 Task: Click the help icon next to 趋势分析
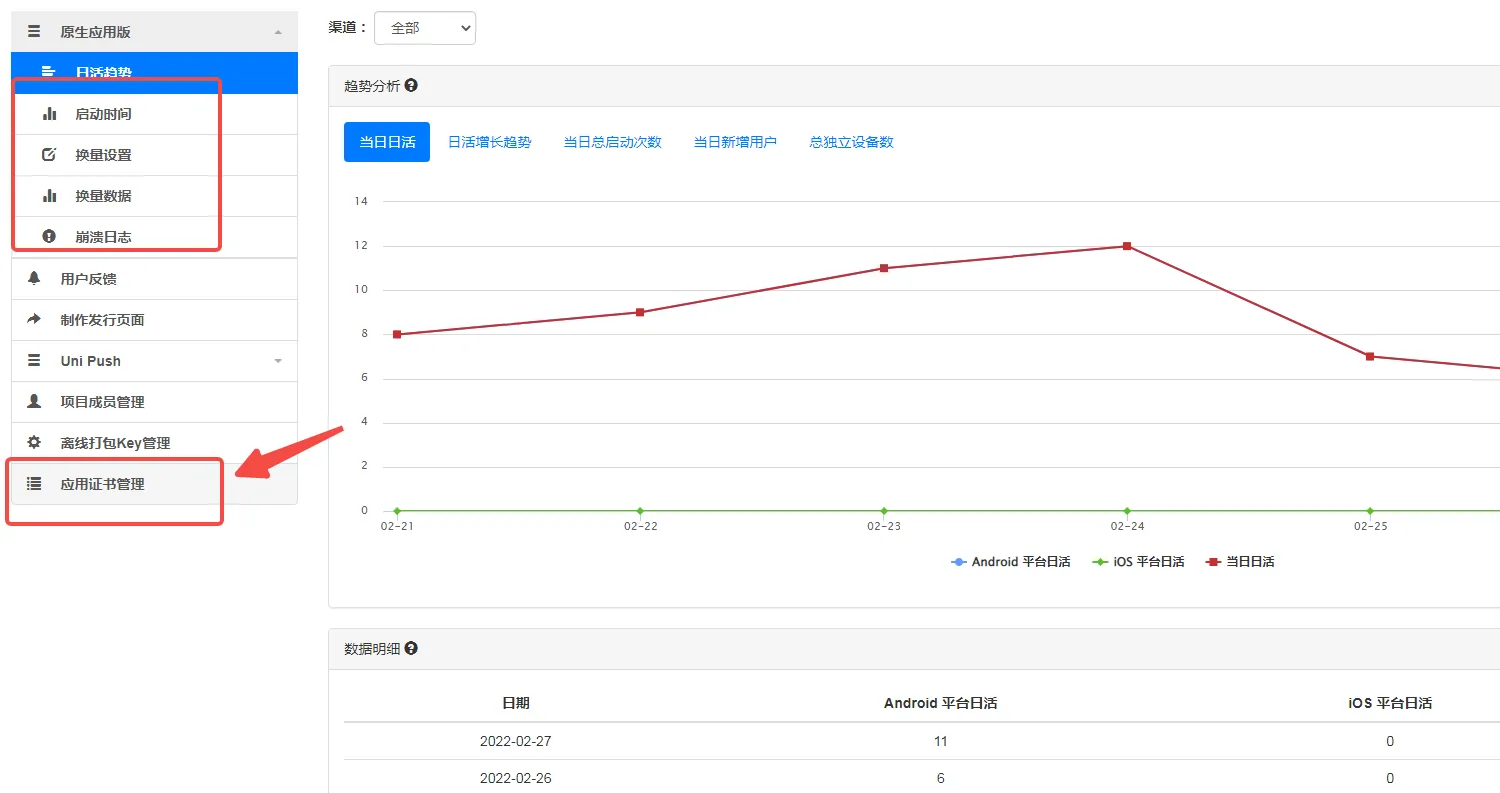coord(411,86)
